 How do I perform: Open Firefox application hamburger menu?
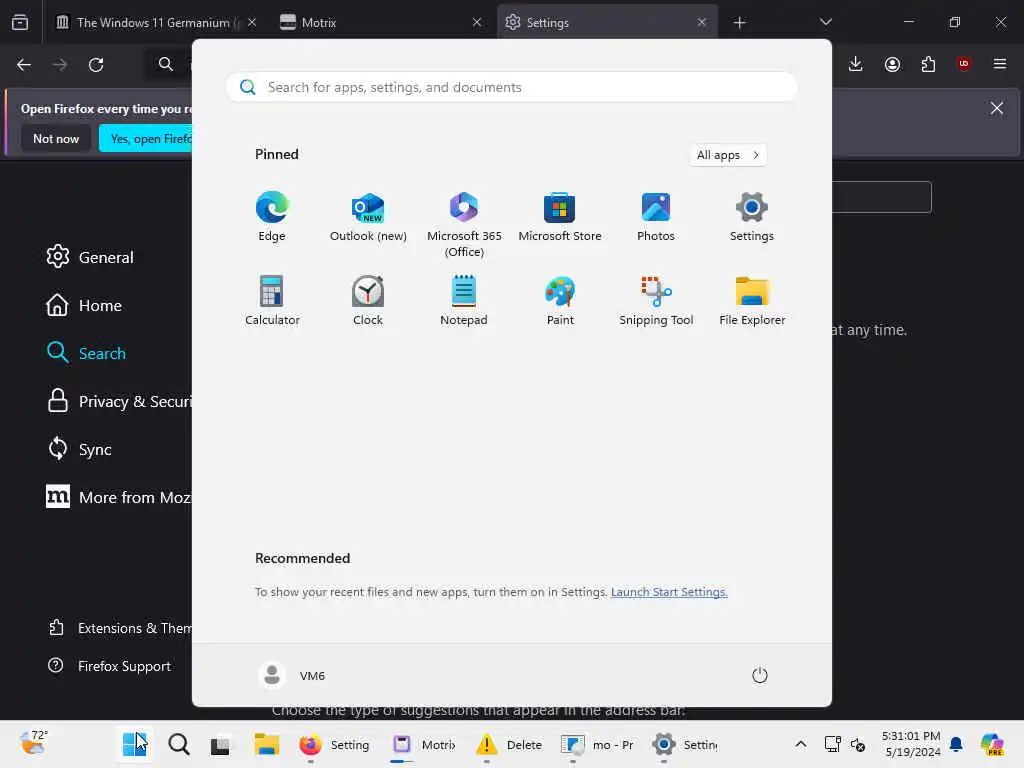tap(999, 64)
